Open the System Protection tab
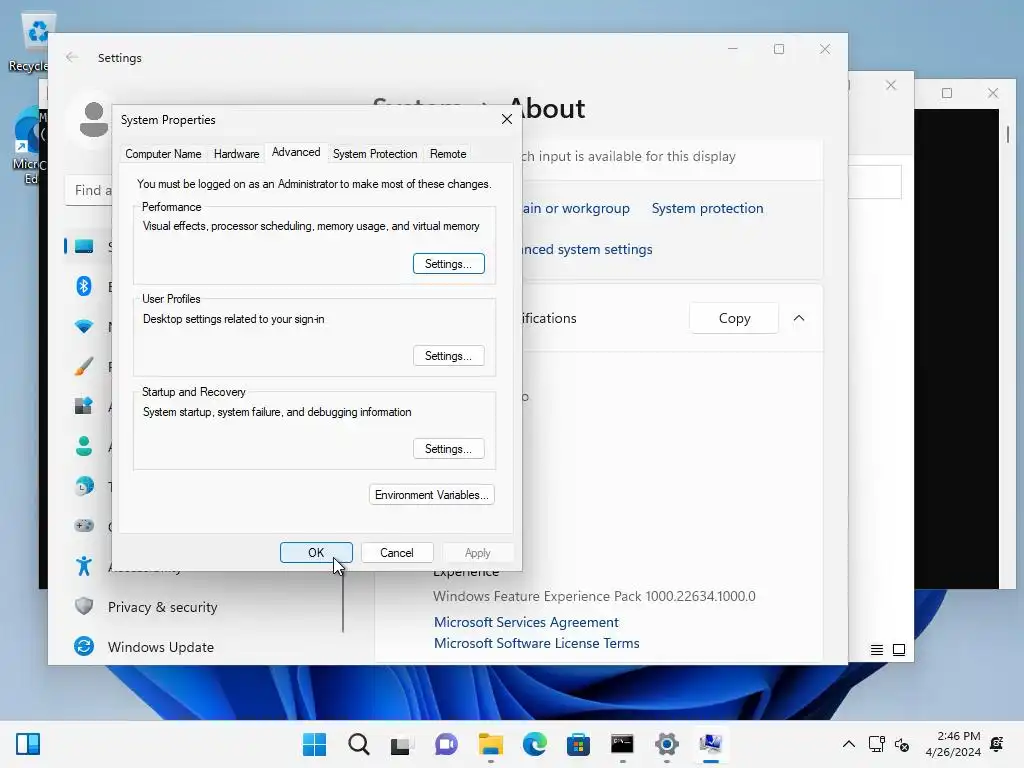1024x768 pixels. [x=375, y=153]
